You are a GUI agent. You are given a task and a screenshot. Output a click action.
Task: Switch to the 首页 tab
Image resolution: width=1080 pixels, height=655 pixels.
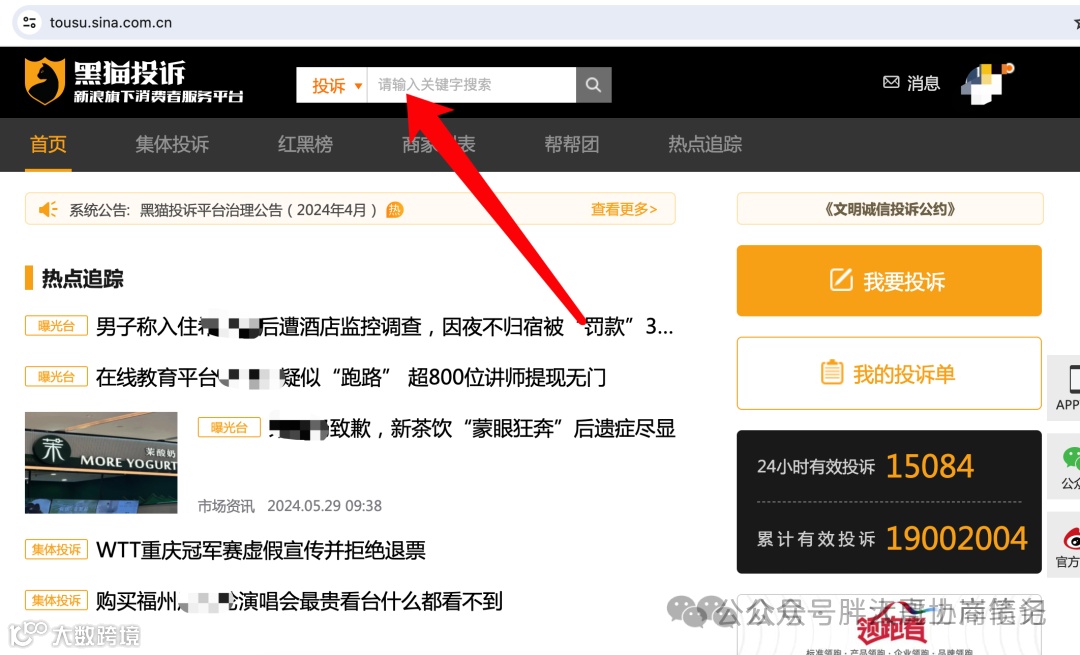pos(48,144)
